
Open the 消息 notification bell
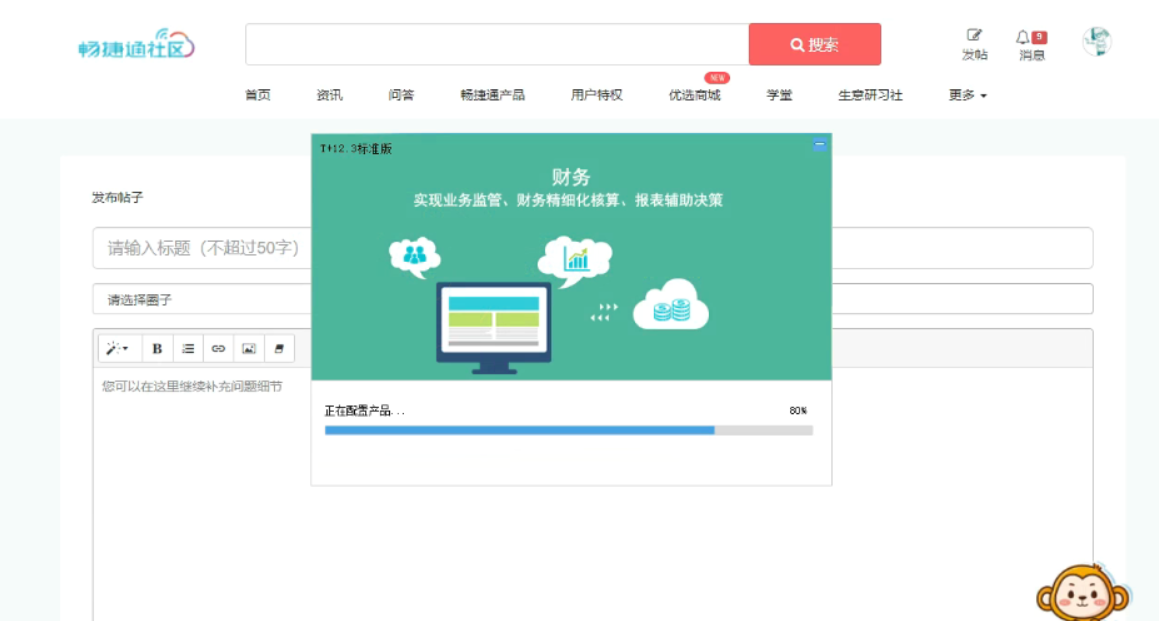pos(1031,45)
